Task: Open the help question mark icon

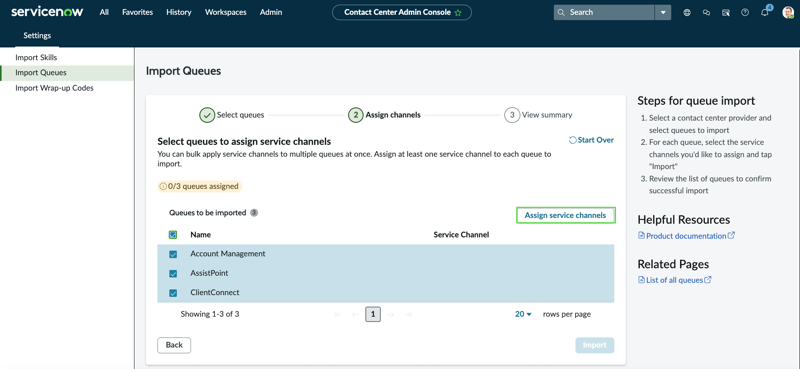Action: 745,13
